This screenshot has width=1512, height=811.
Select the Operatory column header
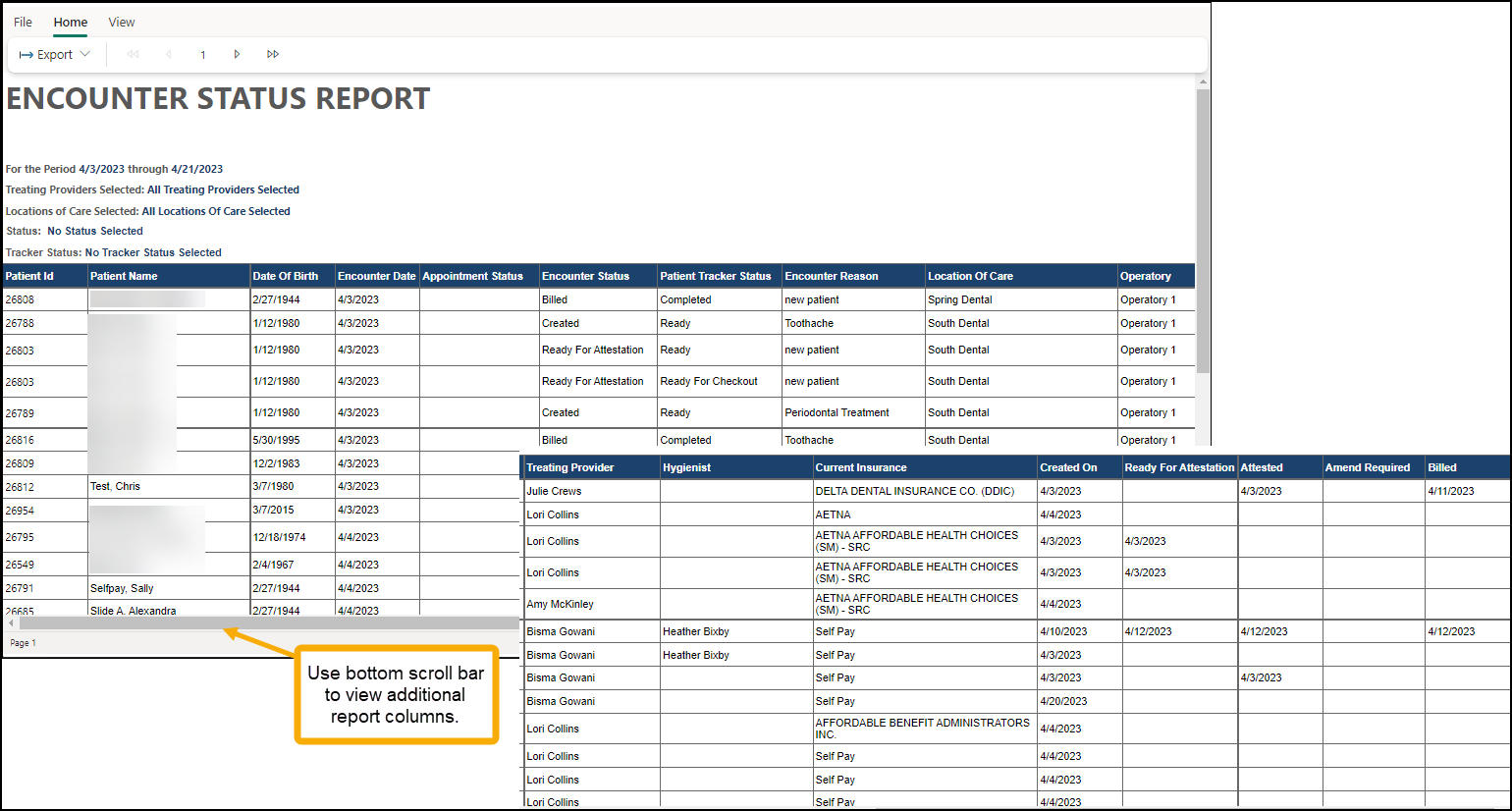pos(1156,276)
